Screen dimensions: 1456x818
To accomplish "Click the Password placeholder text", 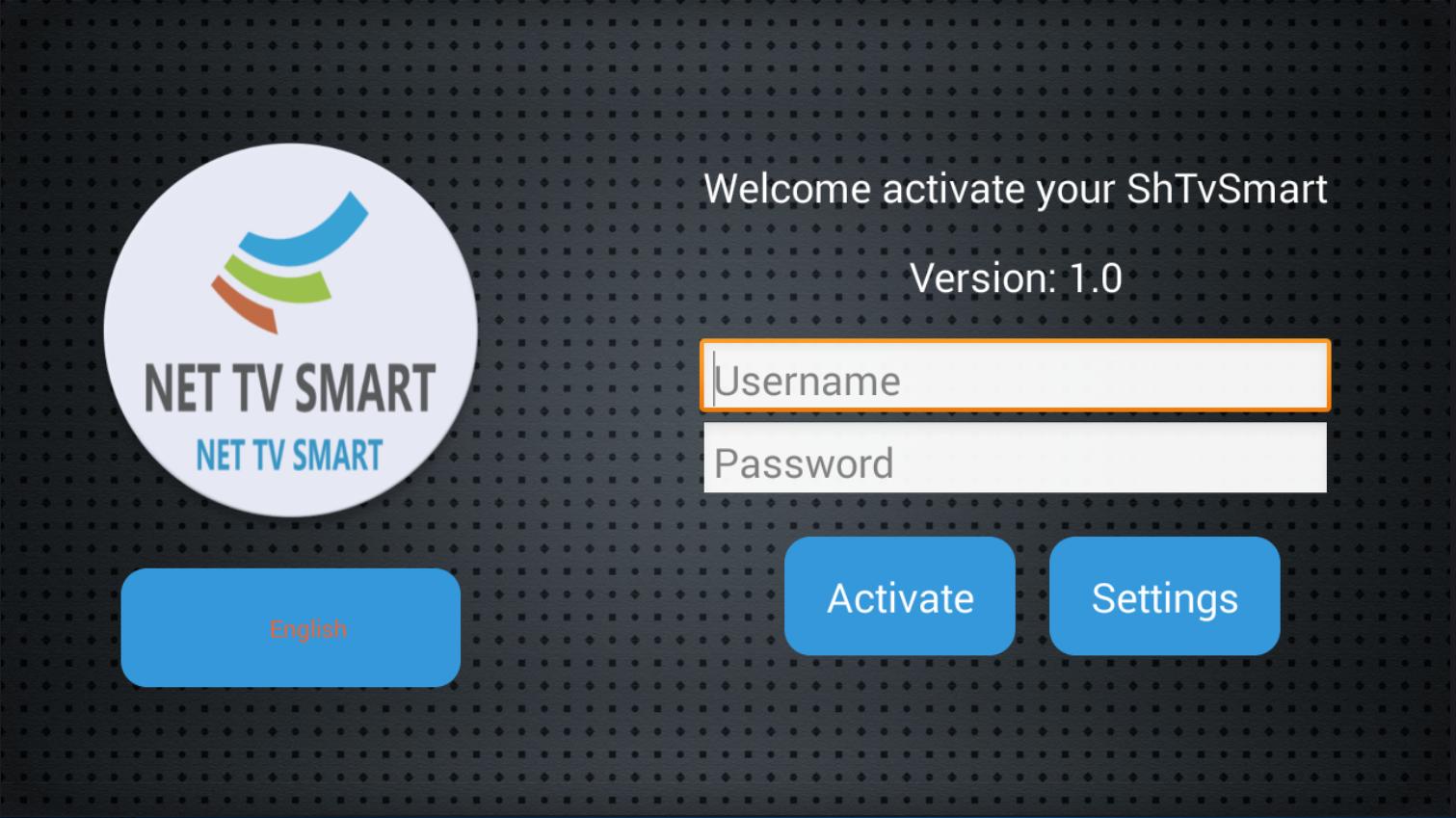I will [x=804, y=463].
